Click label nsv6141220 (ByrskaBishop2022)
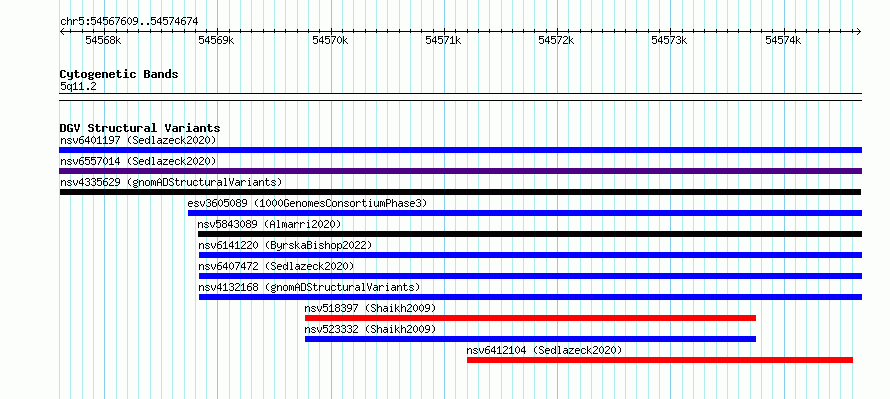 285,245
